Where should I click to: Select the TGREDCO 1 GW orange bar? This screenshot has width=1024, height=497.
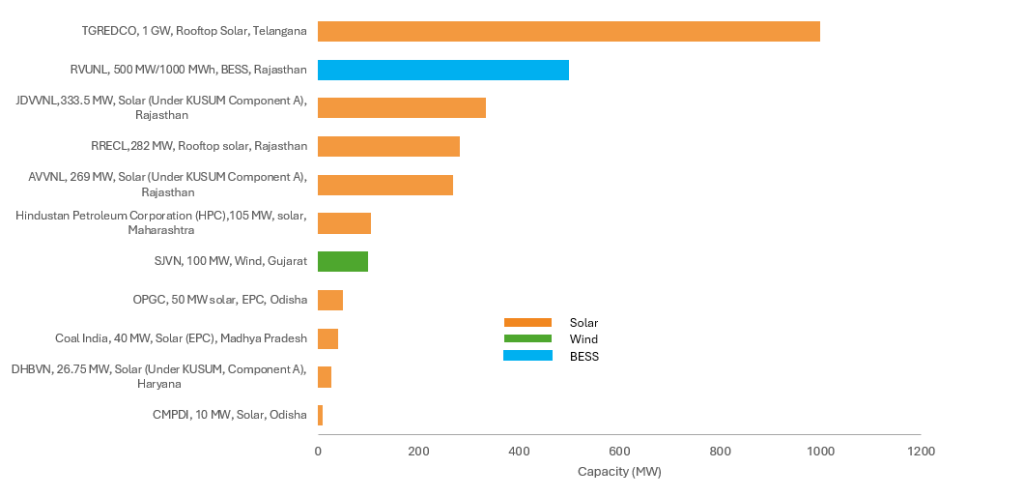568,31
